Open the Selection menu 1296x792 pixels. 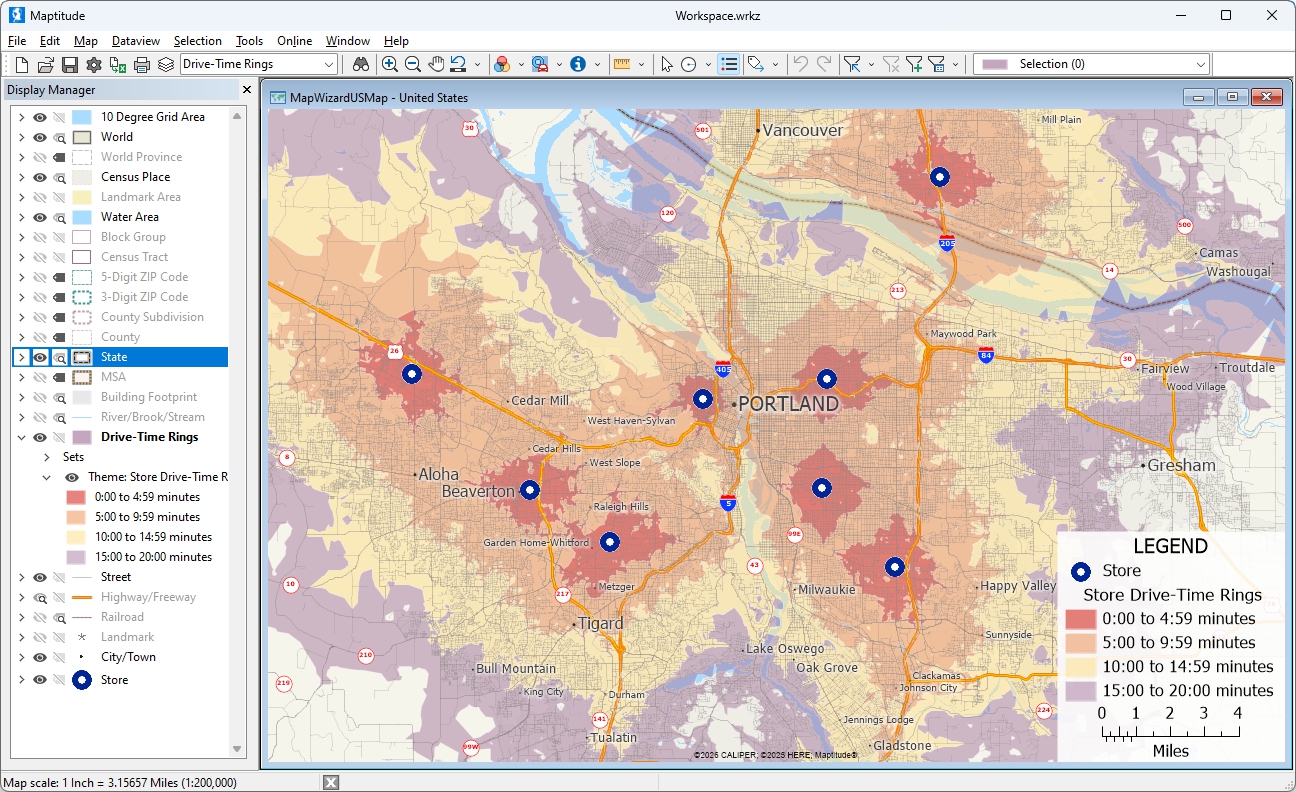point(197,41)
